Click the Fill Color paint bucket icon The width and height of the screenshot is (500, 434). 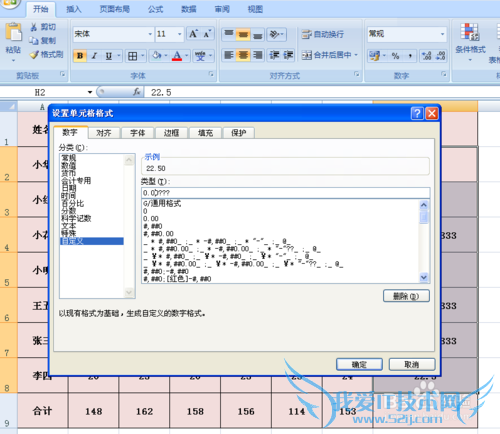pos(157,55)
